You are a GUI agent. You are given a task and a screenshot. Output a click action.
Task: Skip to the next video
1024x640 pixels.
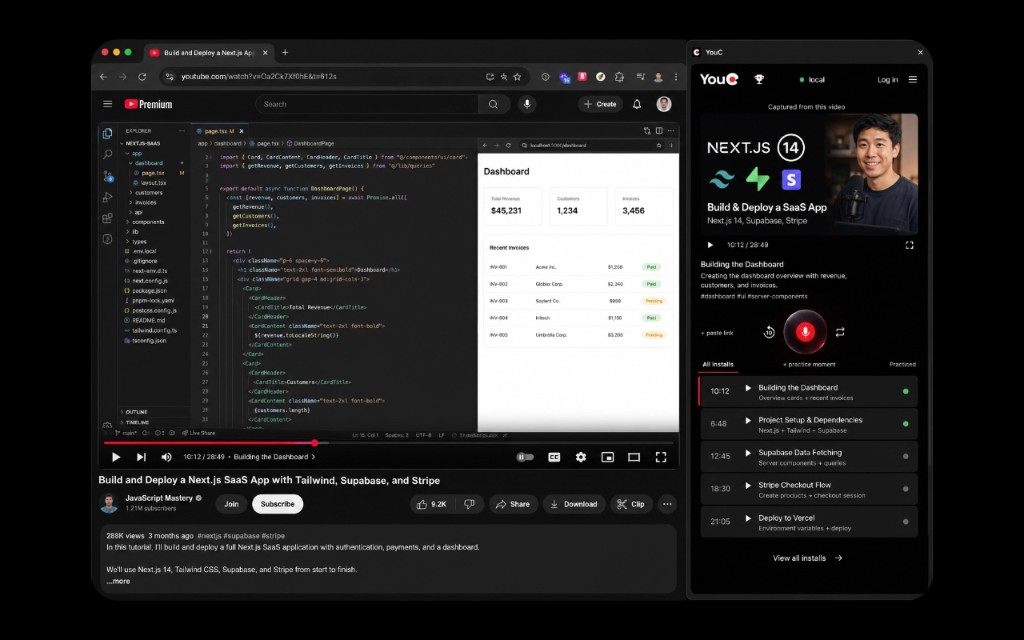(141, 457)
